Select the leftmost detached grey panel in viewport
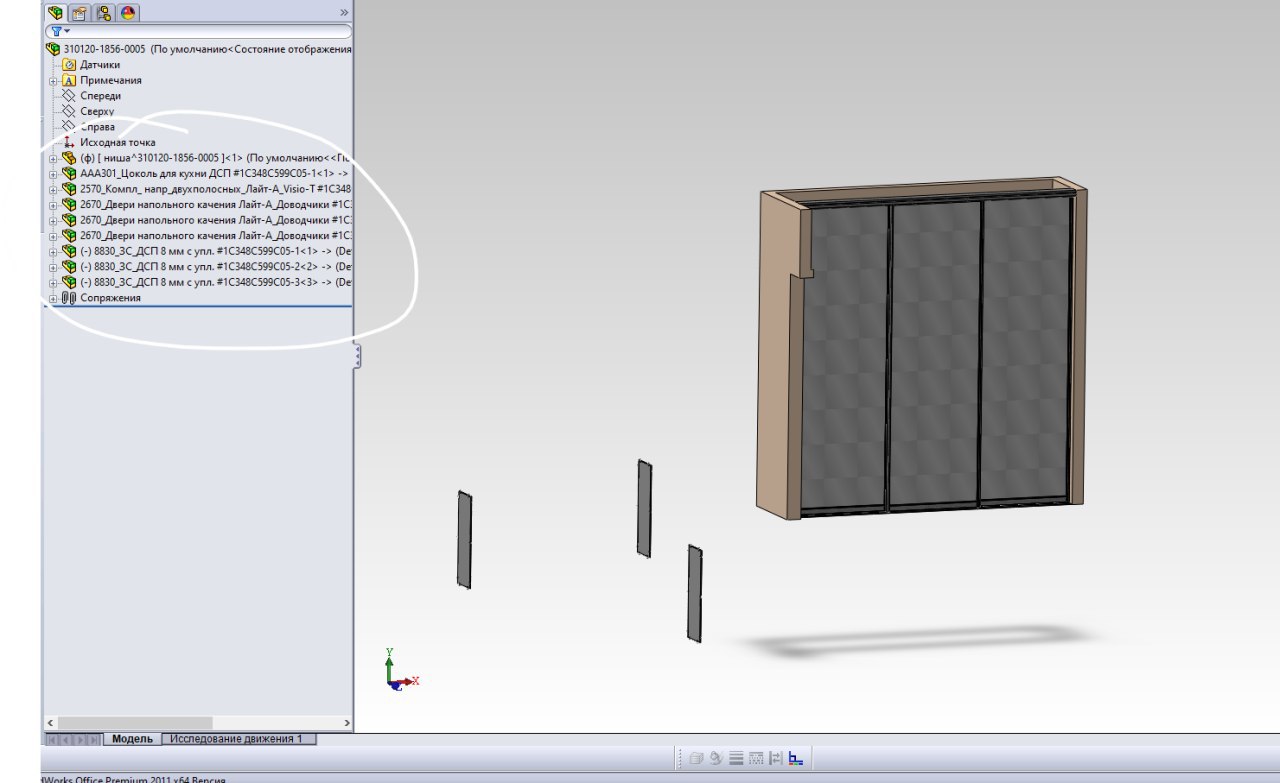The width and height of the screenshot is (1280, 783). (465, 540)
